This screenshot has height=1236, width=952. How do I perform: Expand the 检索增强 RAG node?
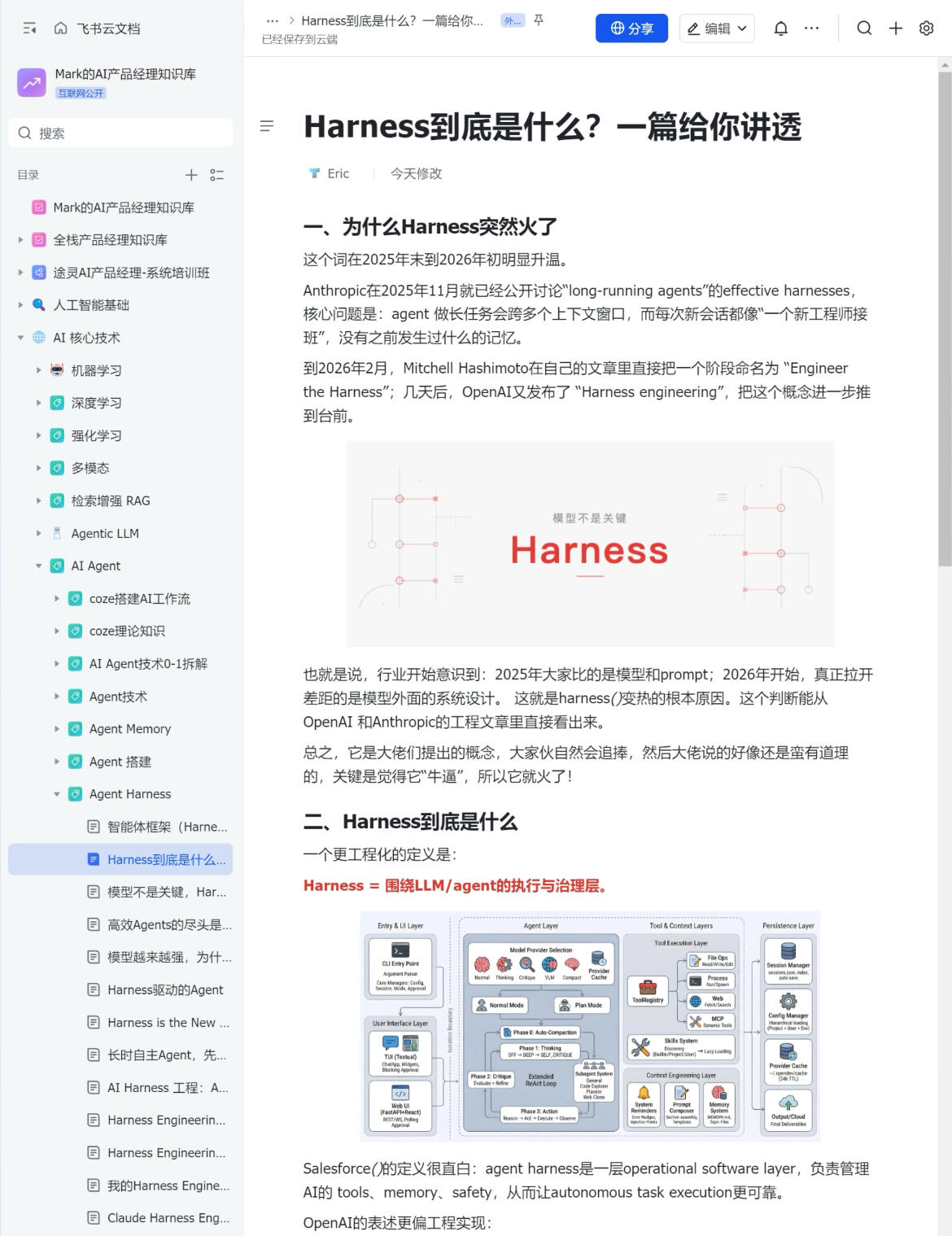point(38,500)
